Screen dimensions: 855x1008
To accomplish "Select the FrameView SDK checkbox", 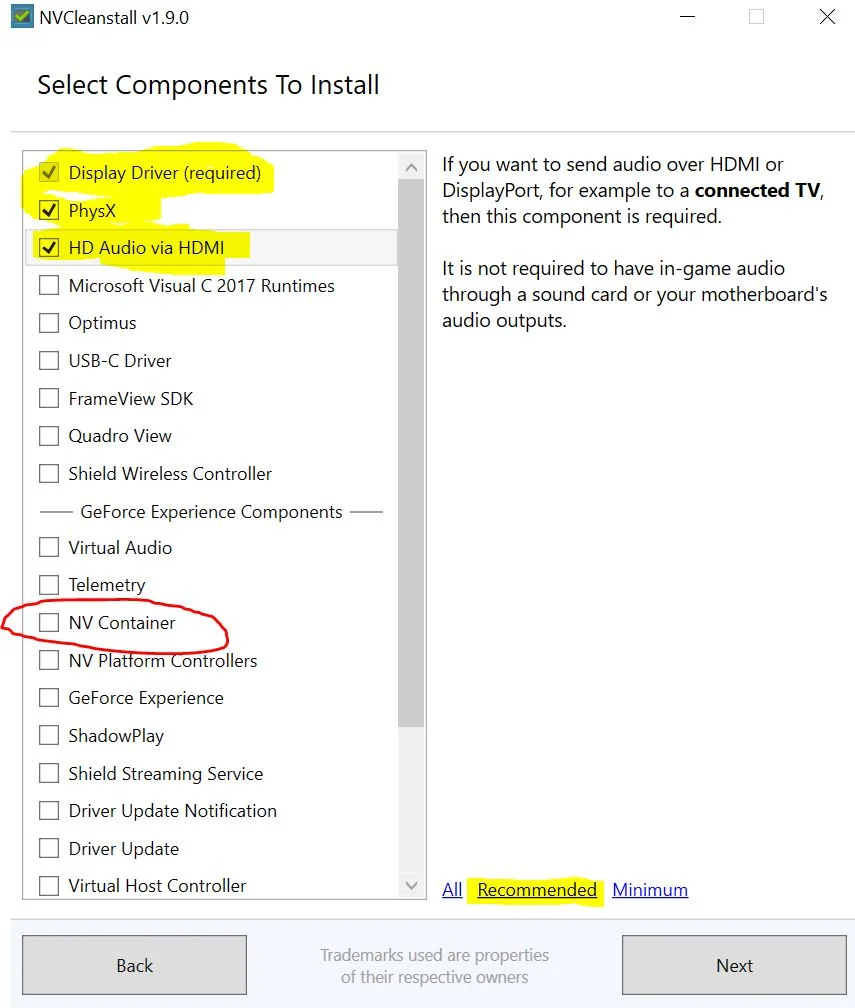I will 49,398.
